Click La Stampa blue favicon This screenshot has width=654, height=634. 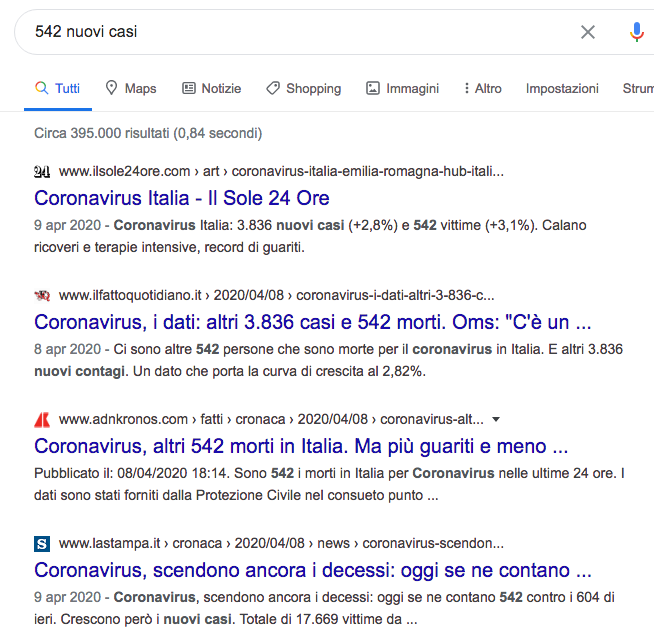coord(42,543)
